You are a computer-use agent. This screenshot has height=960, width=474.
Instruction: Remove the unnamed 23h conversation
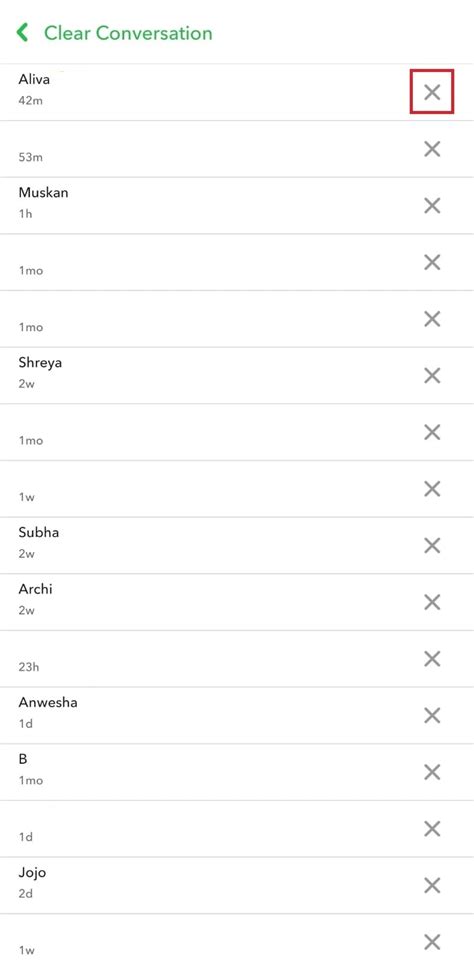point(432,659)
